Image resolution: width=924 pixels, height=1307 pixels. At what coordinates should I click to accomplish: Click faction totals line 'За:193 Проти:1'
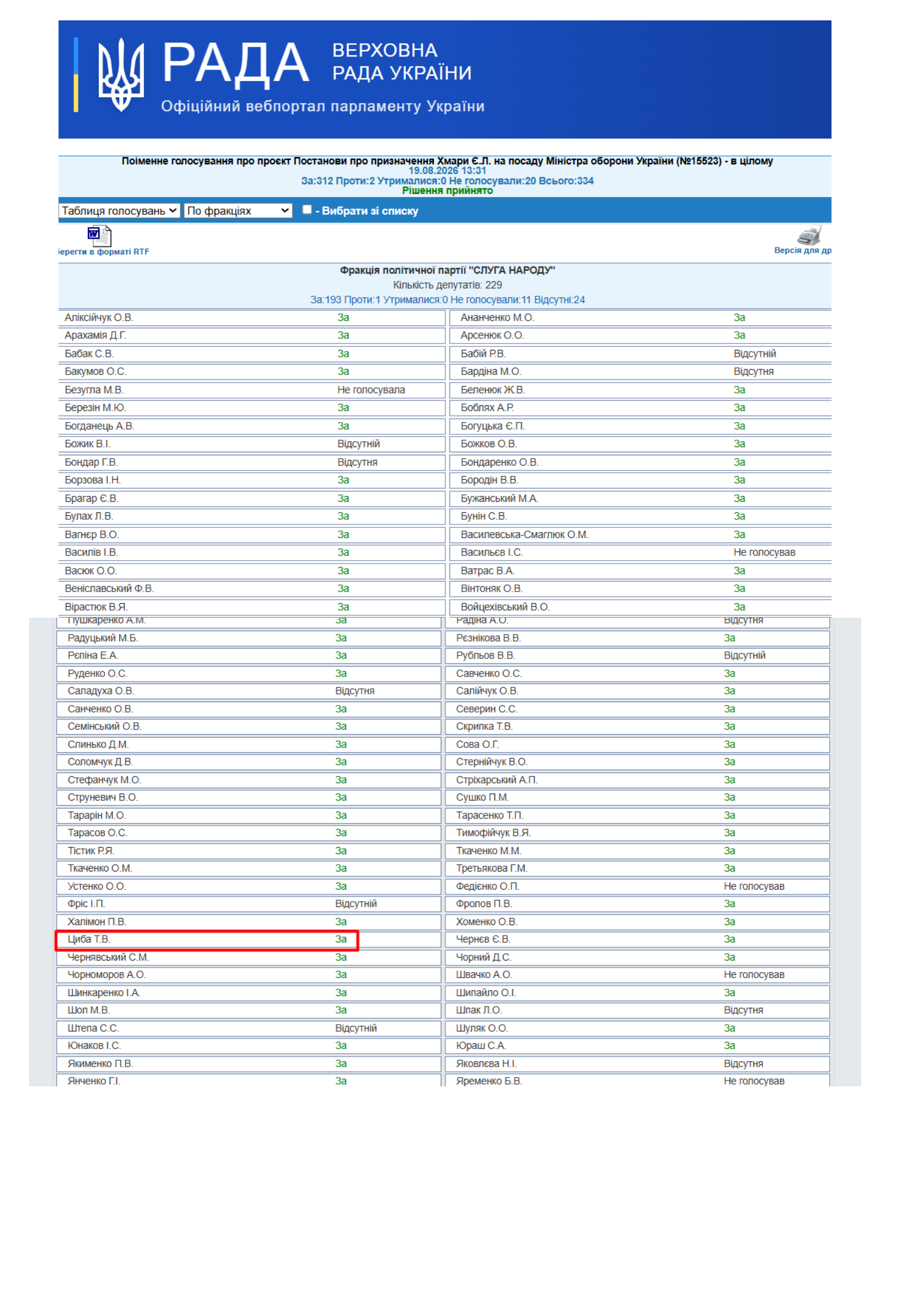pyautogui.click(x=447, y=300)
